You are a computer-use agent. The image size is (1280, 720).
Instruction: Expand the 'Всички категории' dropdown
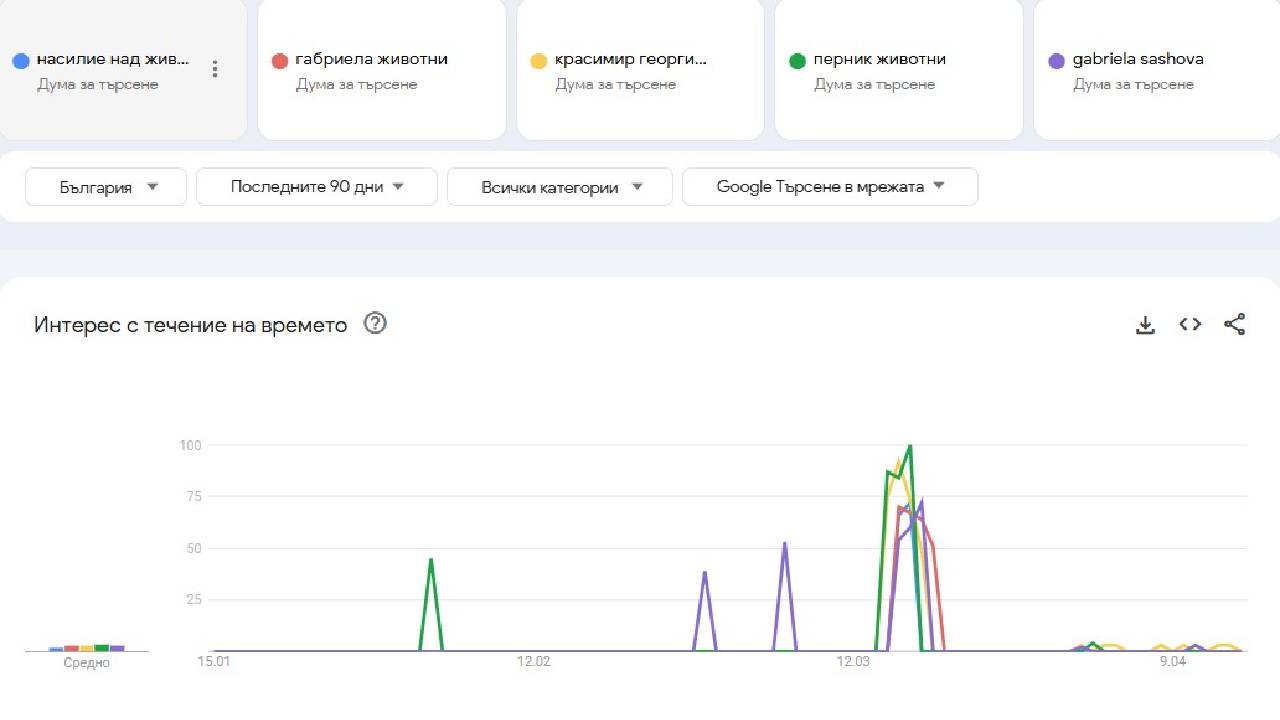tap(559, 187)
